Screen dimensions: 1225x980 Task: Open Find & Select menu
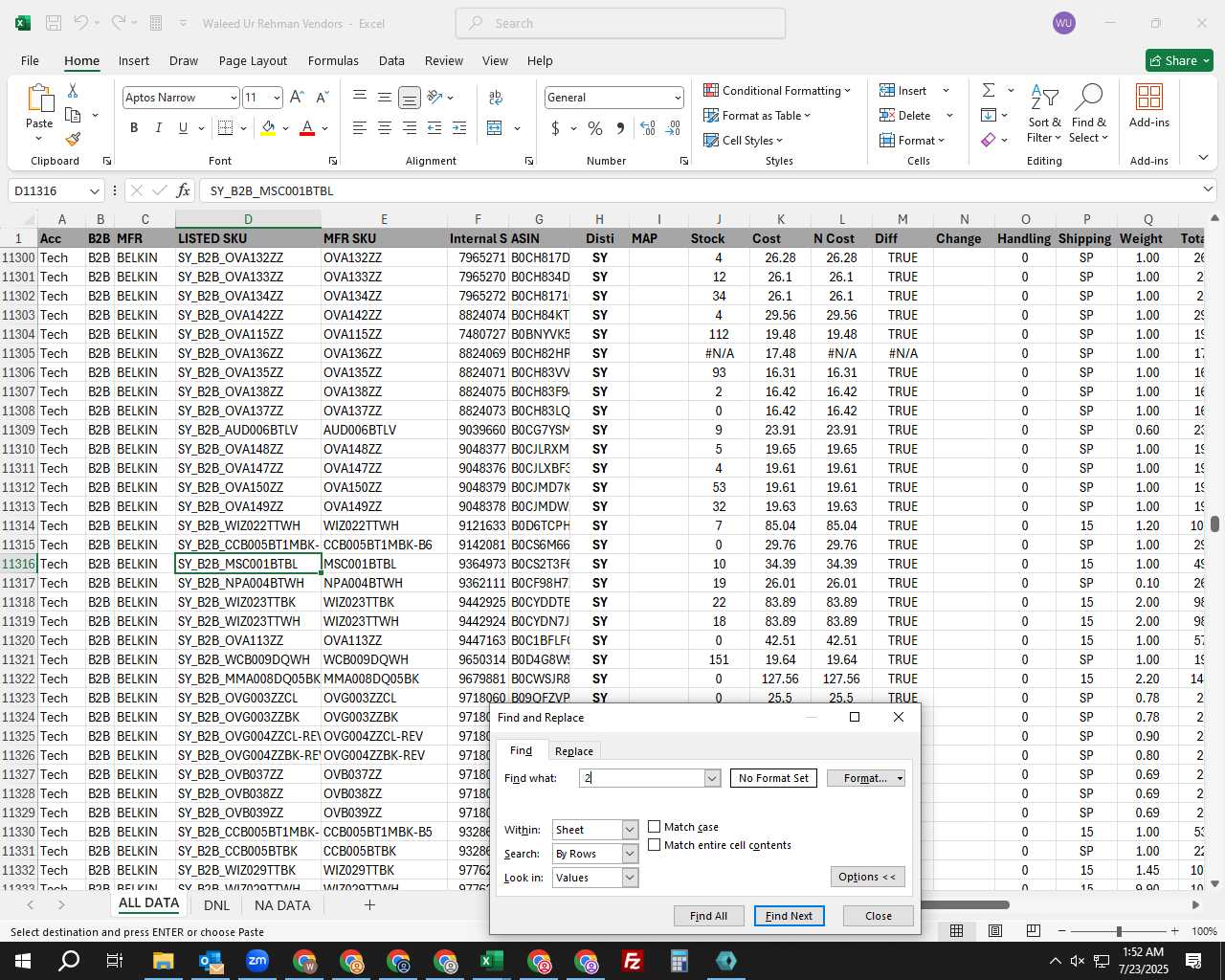click(1089, 113)
